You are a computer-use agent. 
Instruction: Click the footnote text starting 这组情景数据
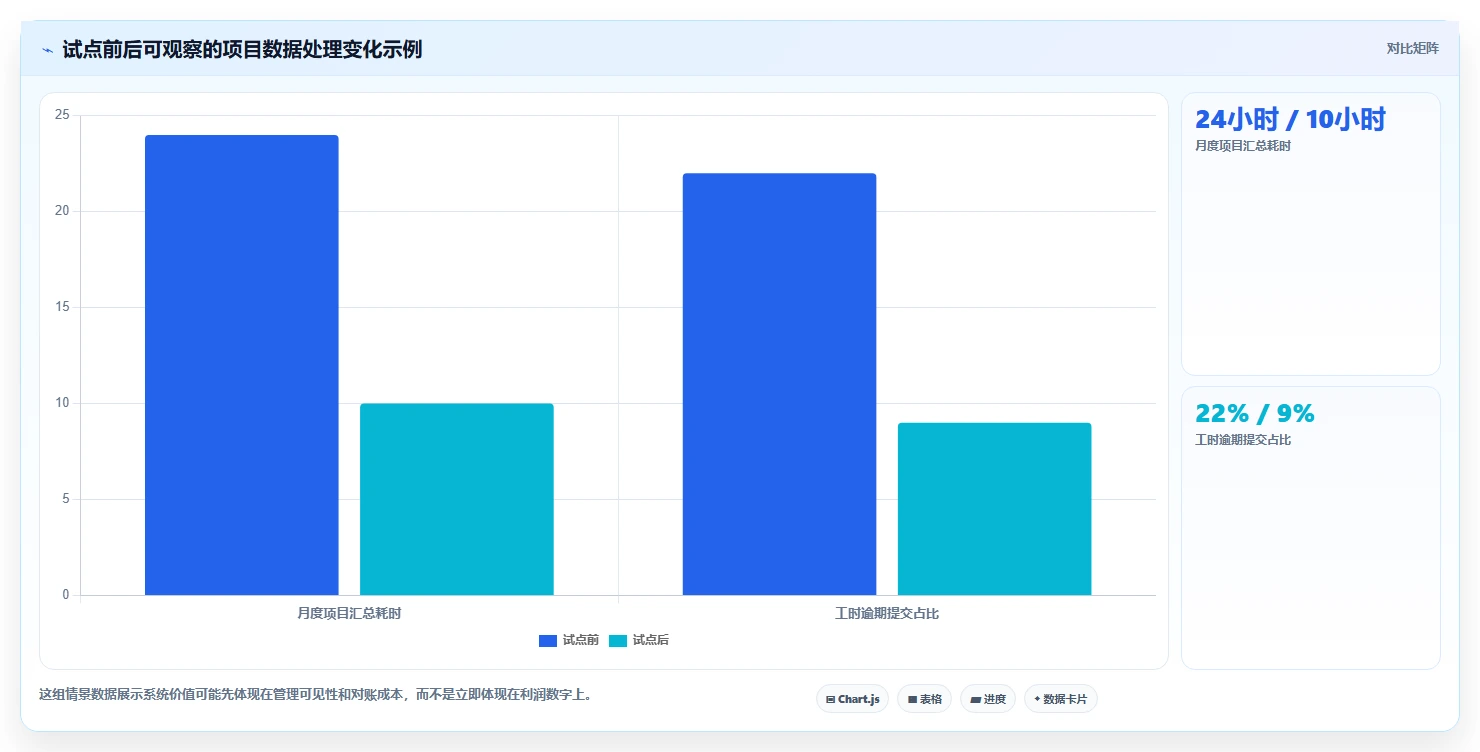coord(316,694)
